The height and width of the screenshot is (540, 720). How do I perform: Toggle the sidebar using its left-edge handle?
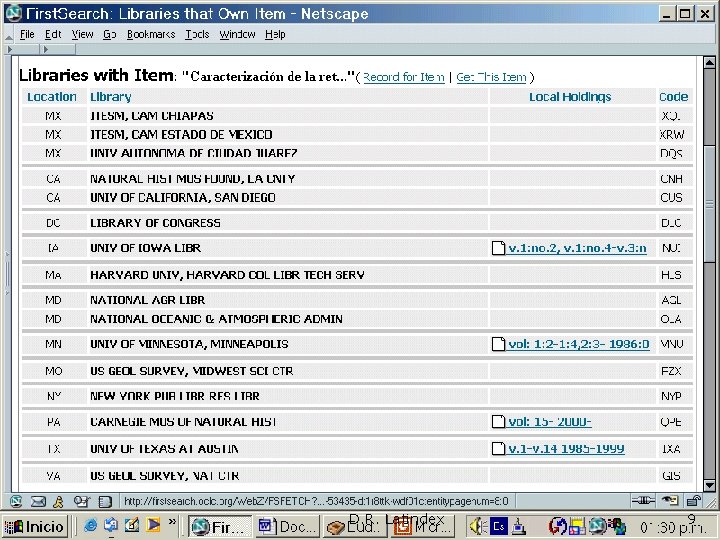coord(7,273)
